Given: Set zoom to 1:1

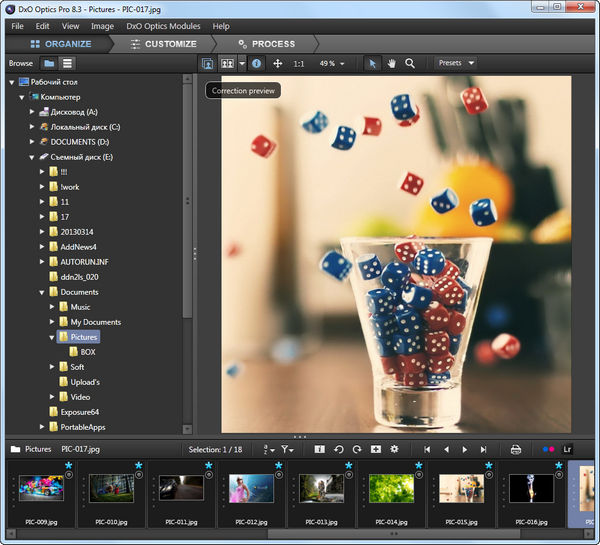Looking at the screenshot, I should (299, 63).
